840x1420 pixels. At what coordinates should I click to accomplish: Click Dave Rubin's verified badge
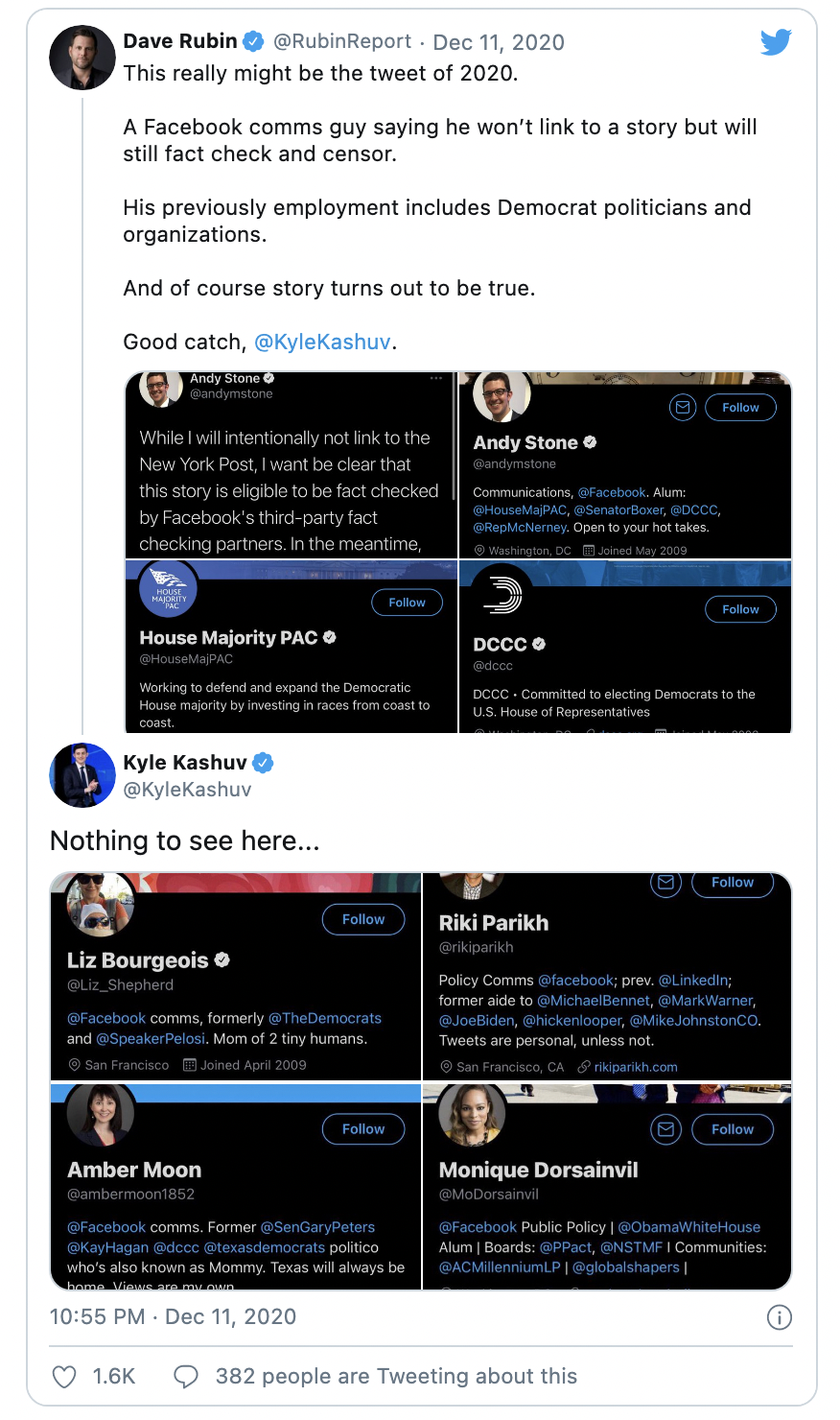tap(253, 41)
